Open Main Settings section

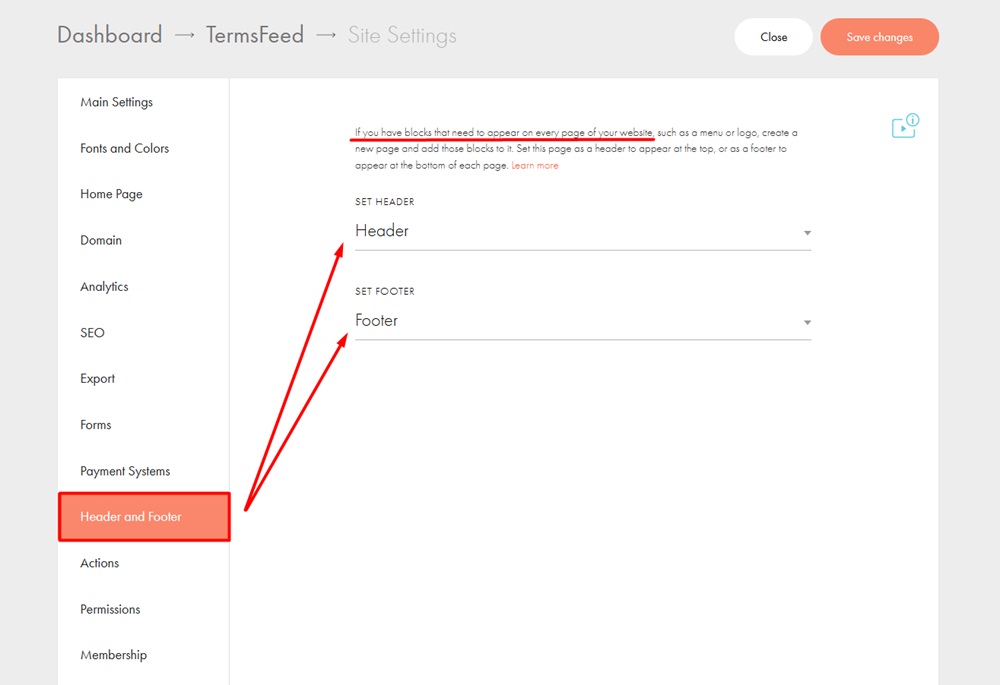117,102
